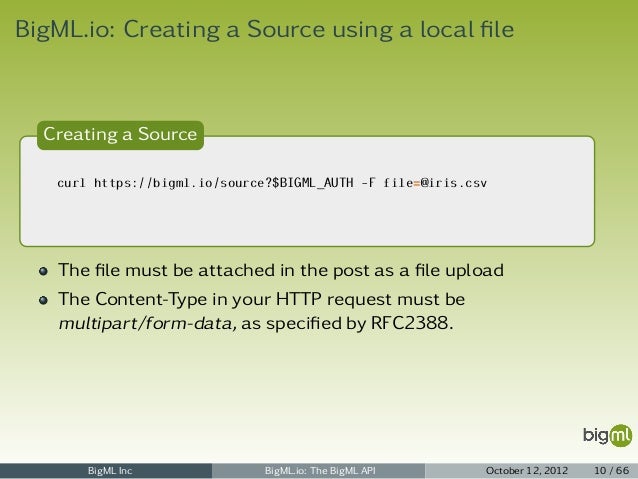638x479 pixels.
Task: Click the bullet 'The file must be attached in the post'
Action: (x=281, y=270)
